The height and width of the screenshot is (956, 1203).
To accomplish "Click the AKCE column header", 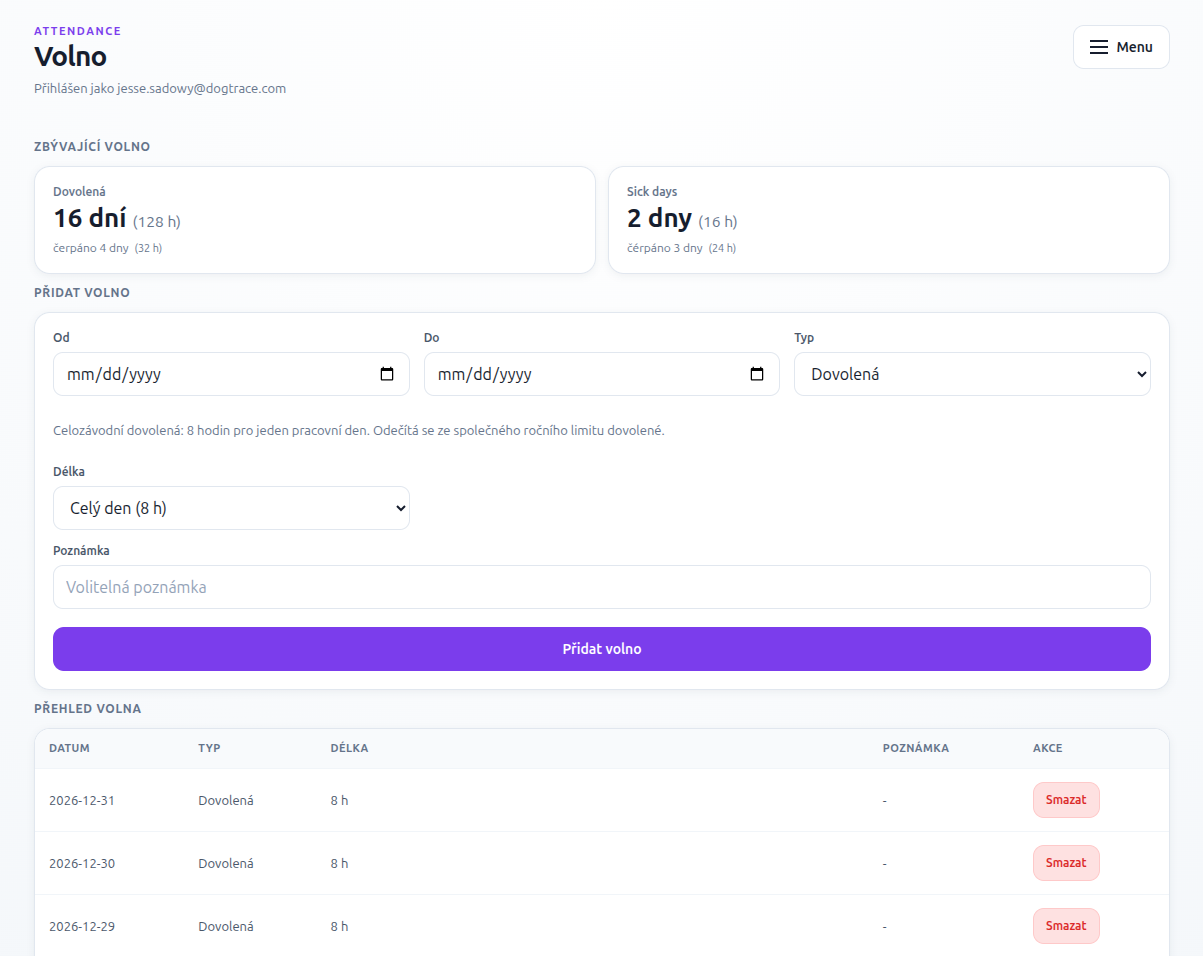I will [1048, 748].
